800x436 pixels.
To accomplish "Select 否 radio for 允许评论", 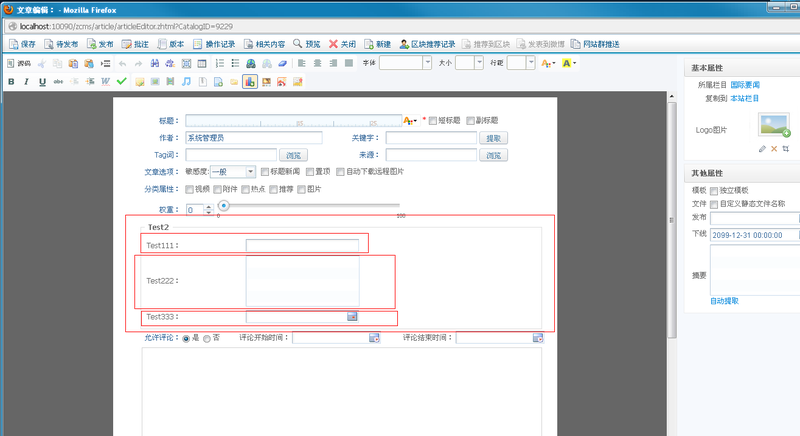I will (x=207, y=339).
